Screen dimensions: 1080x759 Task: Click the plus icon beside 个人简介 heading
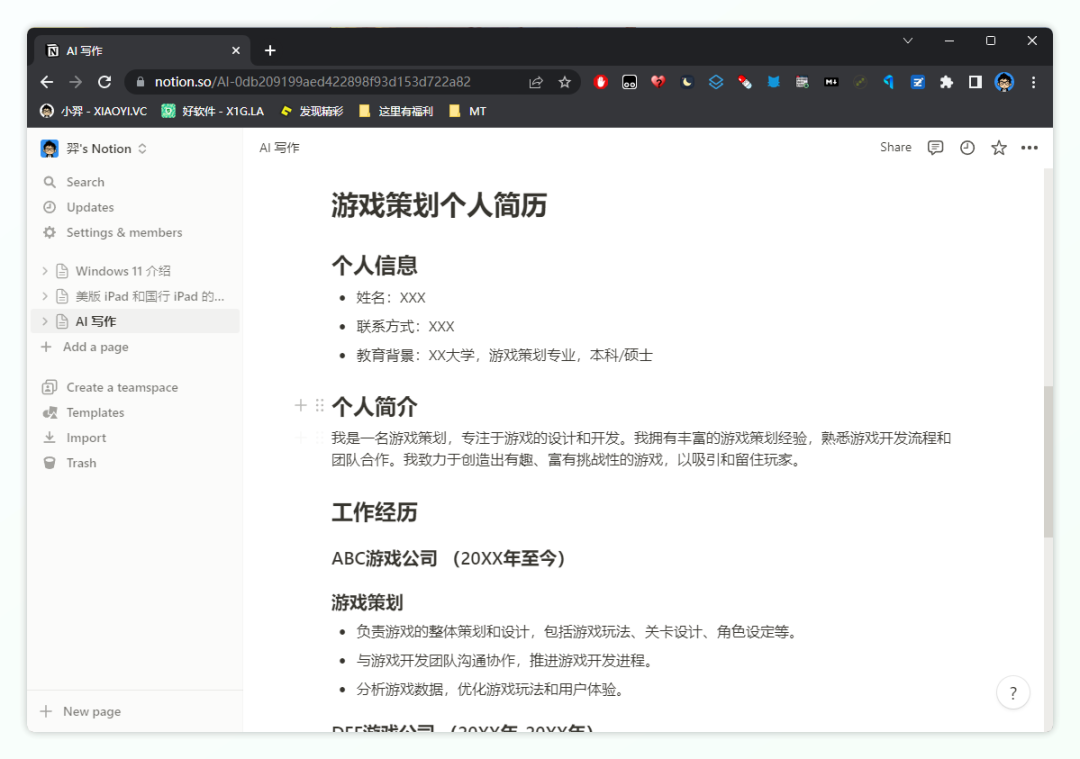point(300,405)
